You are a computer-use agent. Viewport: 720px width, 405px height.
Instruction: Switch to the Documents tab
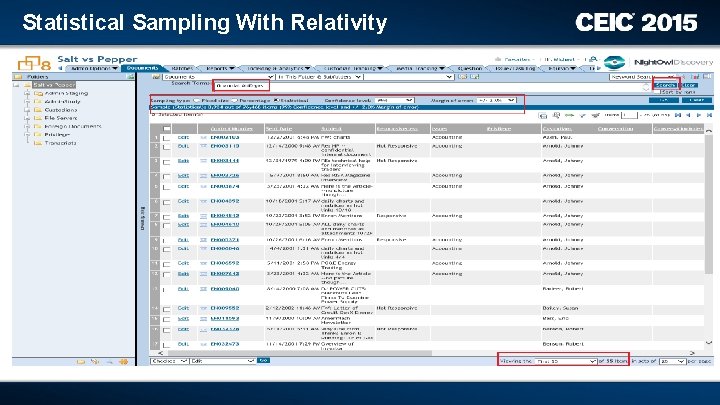coord(143,68)
